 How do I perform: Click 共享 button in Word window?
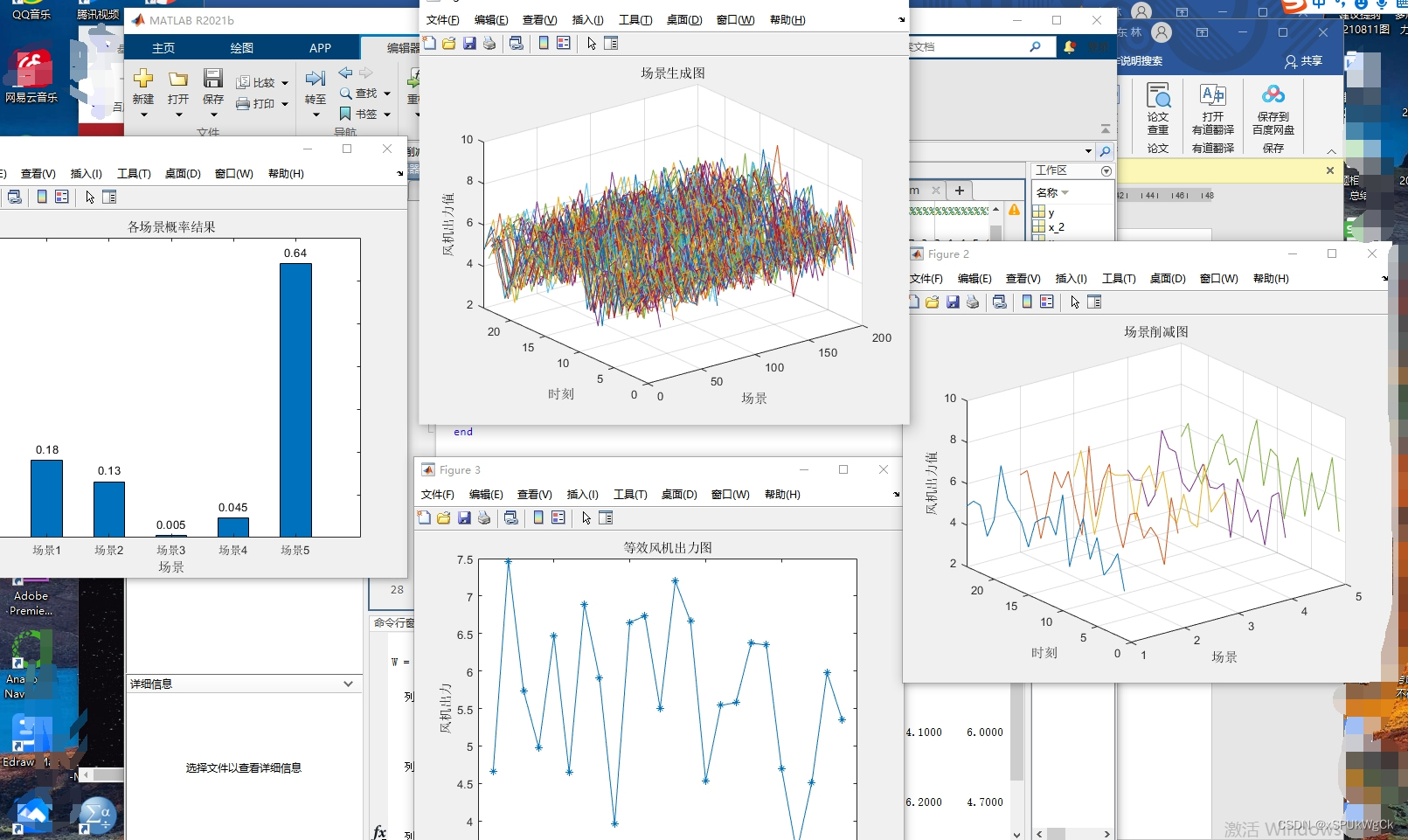coord(1303,61)
